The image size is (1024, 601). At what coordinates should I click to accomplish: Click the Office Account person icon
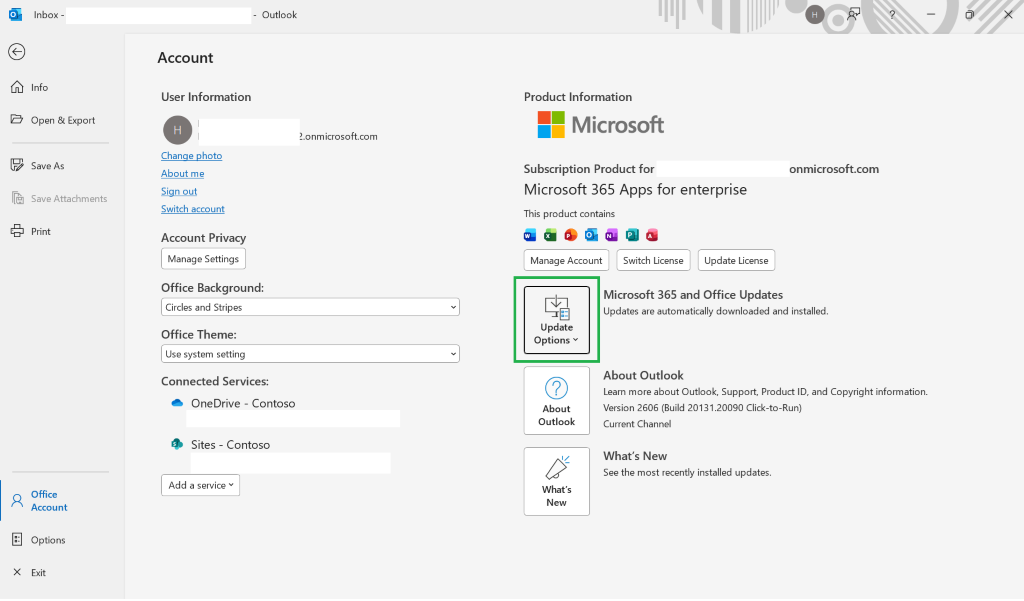coord(17,501)
